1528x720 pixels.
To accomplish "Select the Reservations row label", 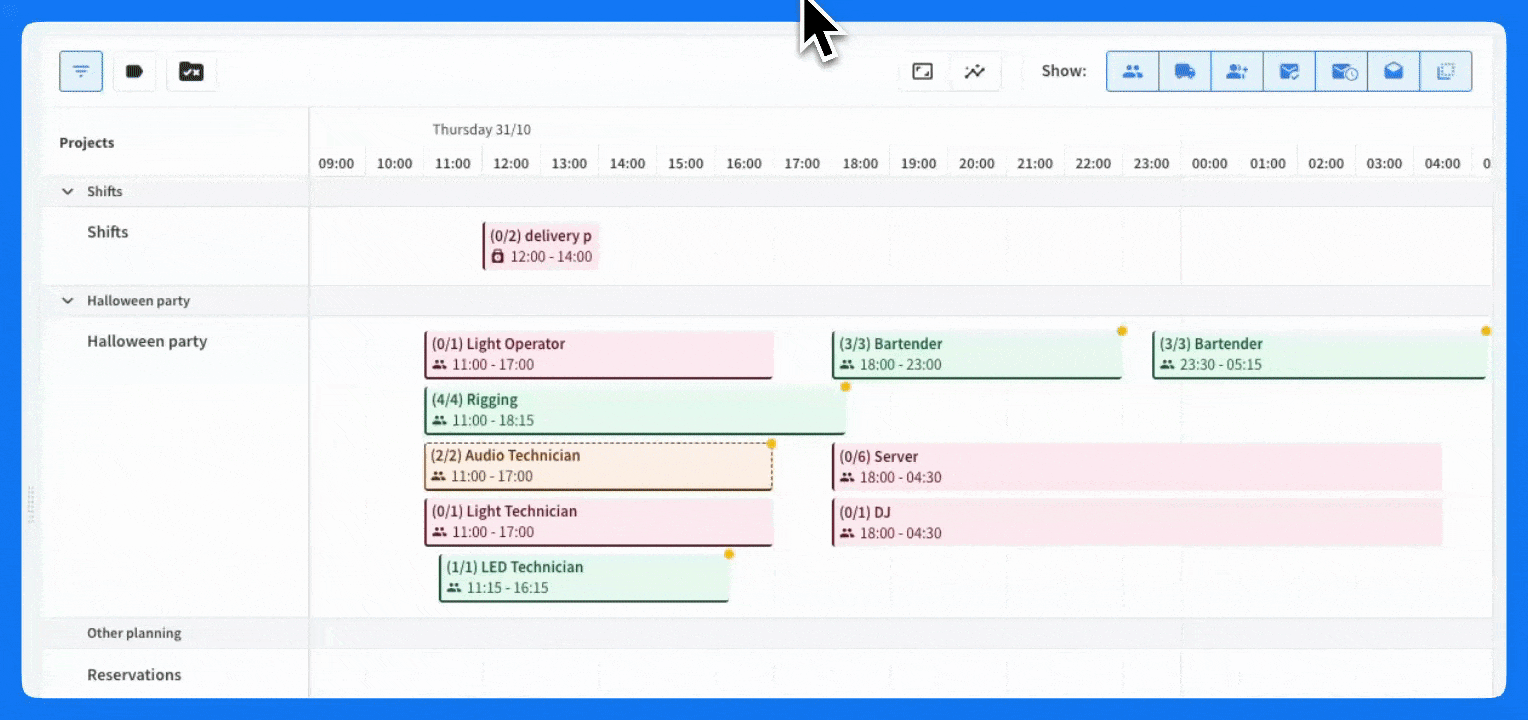I will click(x=134, y=675).
